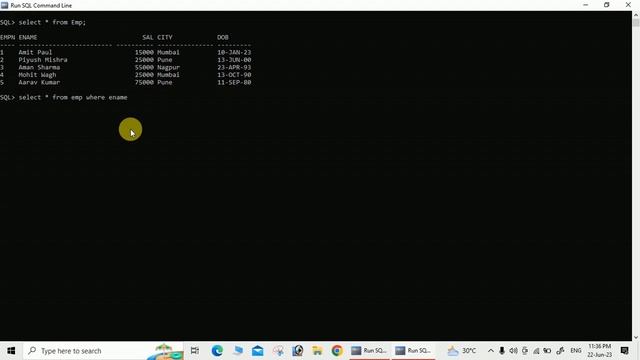Click the ENAME column header
640x360 pixels.
(28, 37)
